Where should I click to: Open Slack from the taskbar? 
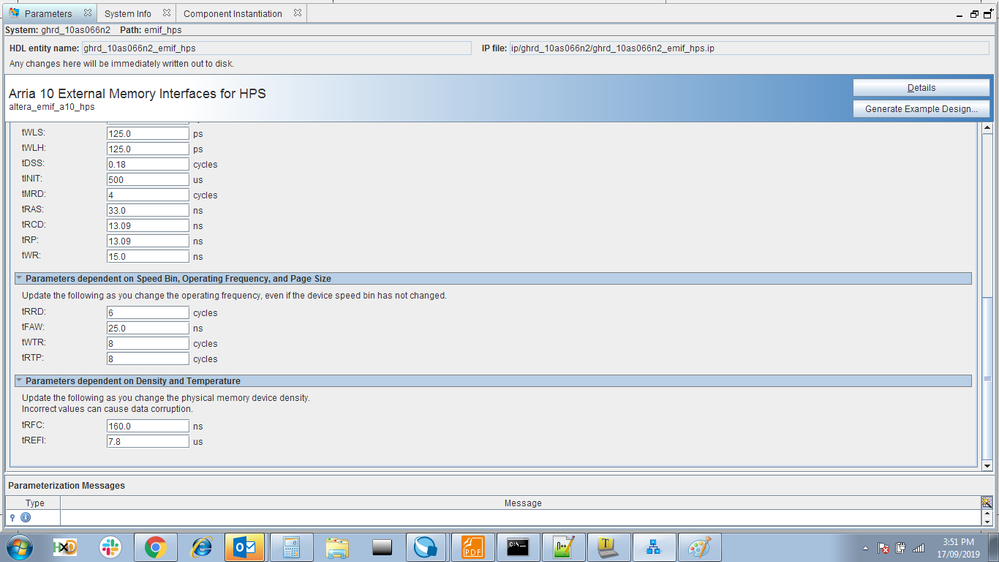tap(110, 547)
